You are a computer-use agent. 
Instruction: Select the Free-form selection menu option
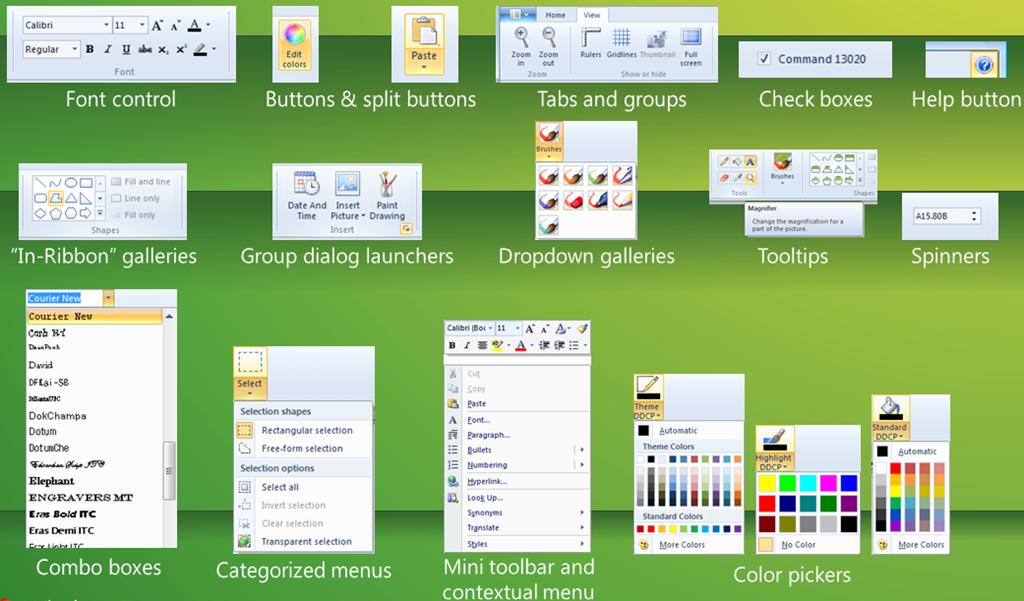(301, 448)
